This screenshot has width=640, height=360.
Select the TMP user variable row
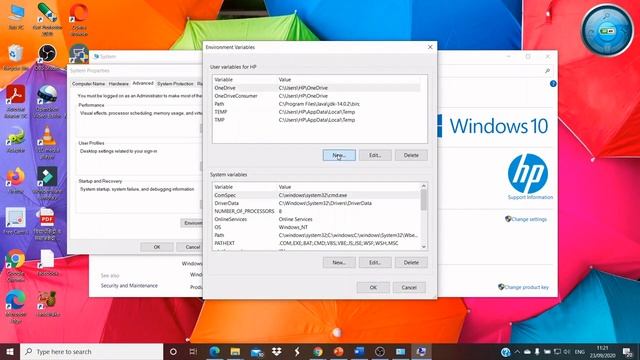pos(316,120)
